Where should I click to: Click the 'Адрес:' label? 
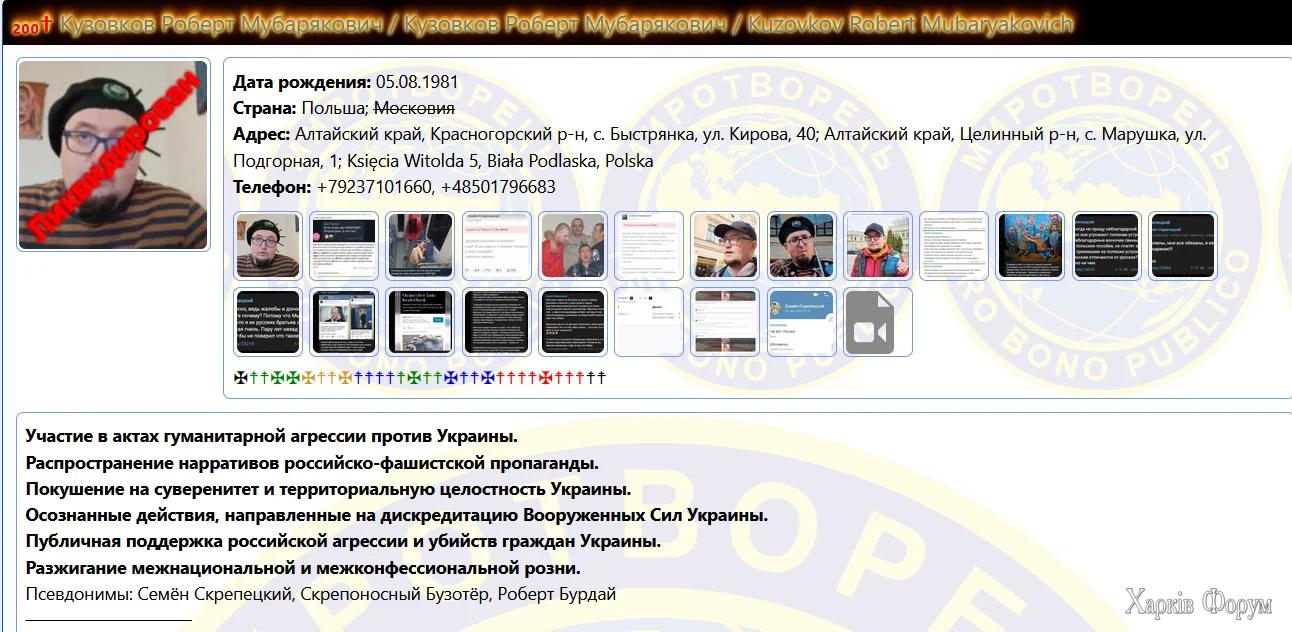pyautogui.click(x=262, y=134)
